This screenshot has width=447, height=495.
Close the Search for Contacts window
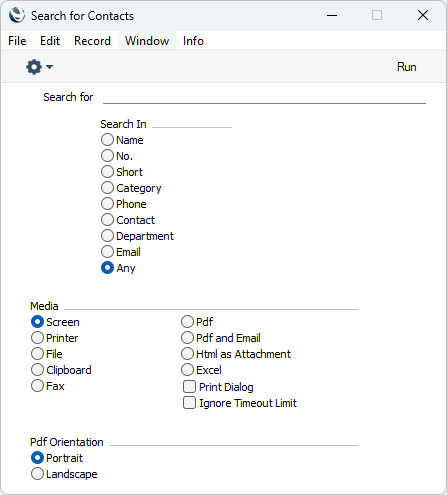pyautogui.click(x=423, y=15)
